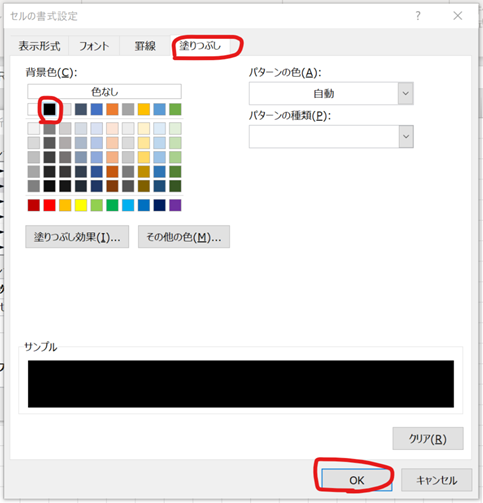The width and height of the screenshot is (483, 503).
Task: Choose the yellow standard color swatch
Action: (x=81, y=205)
